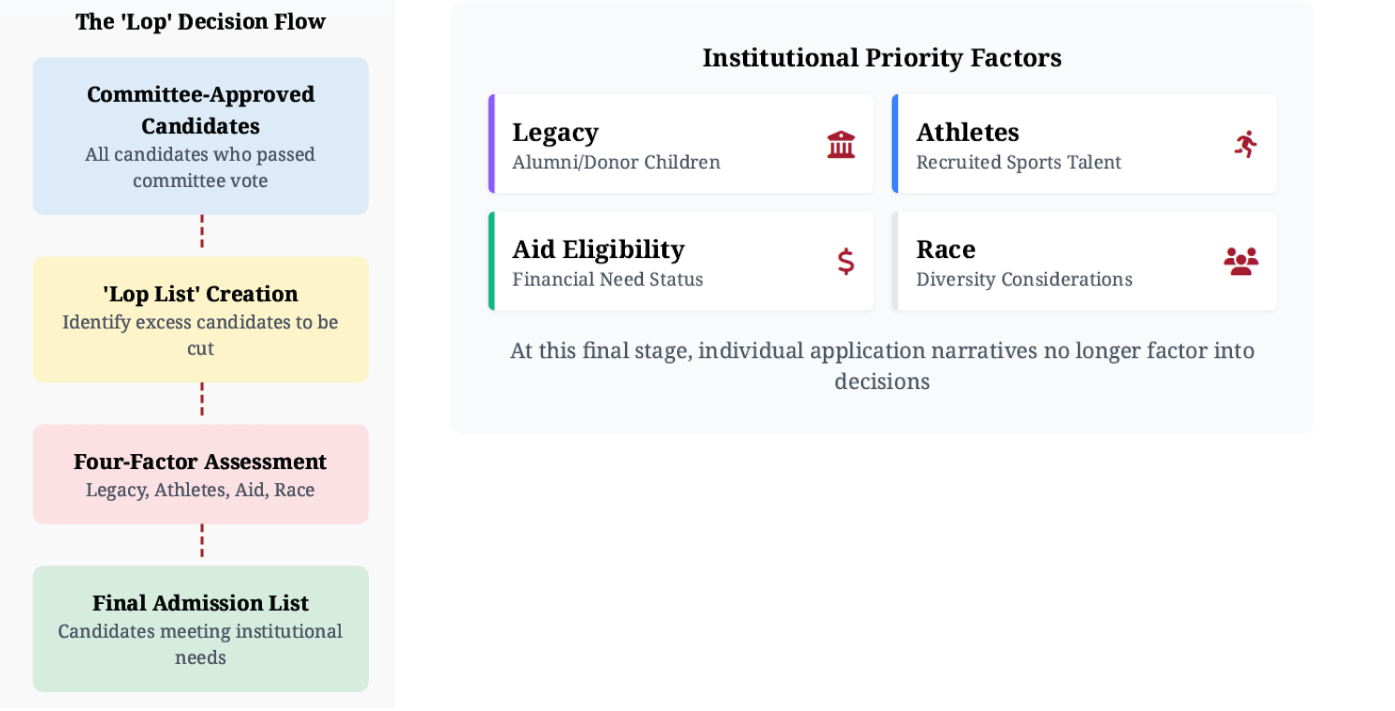
Task: Click the Diversity Considerations subtitle
Action: 1024,280
